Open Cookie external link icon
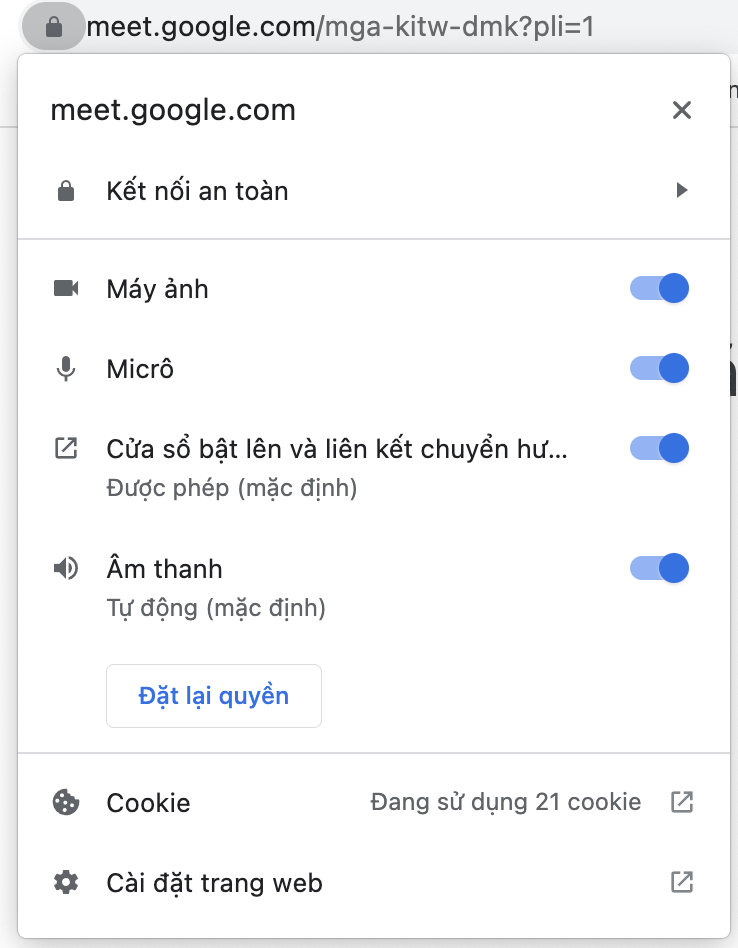The image size is (738, 948). [x=682, y=801]
